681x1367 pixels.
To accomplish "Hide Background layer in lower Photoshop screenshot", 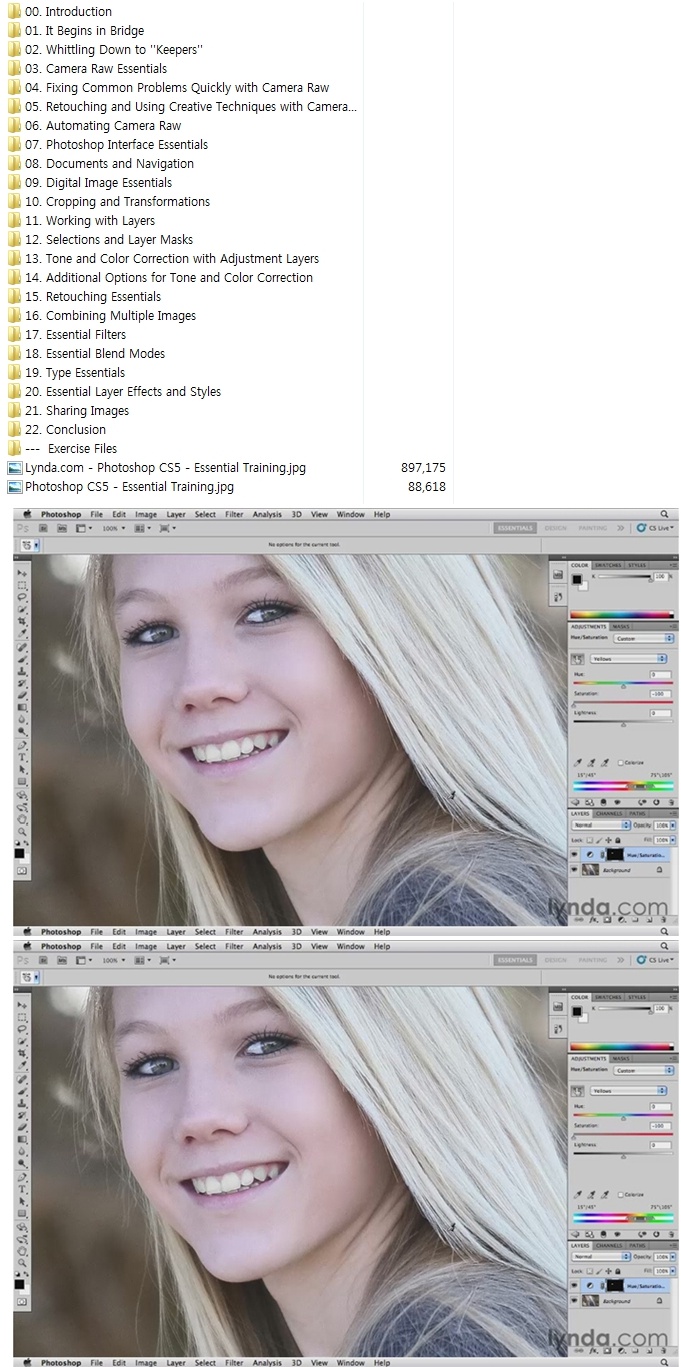I will pyautogui.click(x=574, y=1300).
